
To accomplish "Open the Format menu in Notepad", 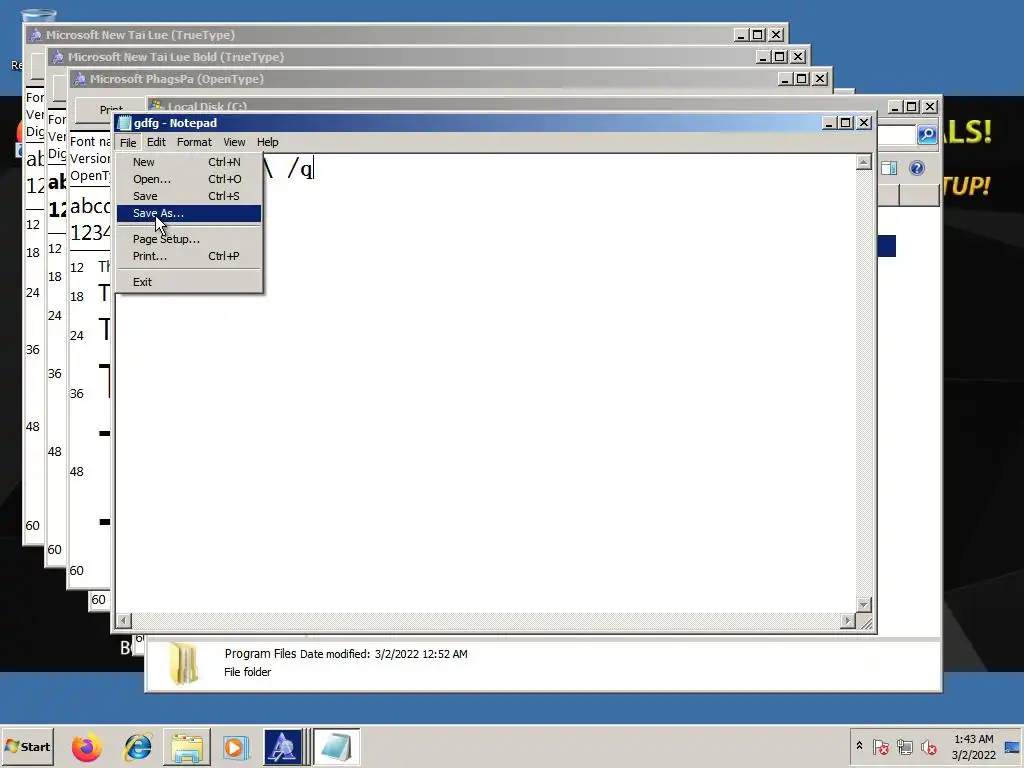I will (x=194, y=142).
